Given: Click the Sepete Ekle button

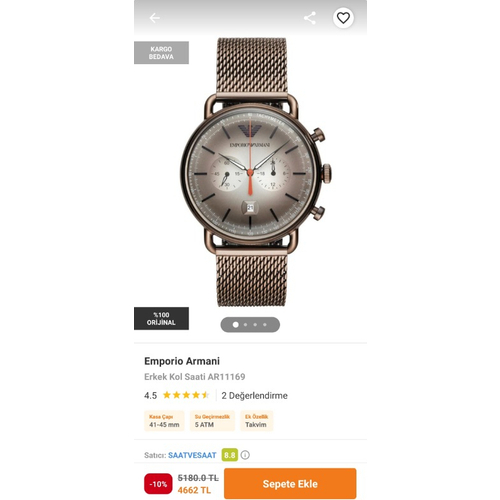Looking at the screenshot, I should [x=290, y=484].
